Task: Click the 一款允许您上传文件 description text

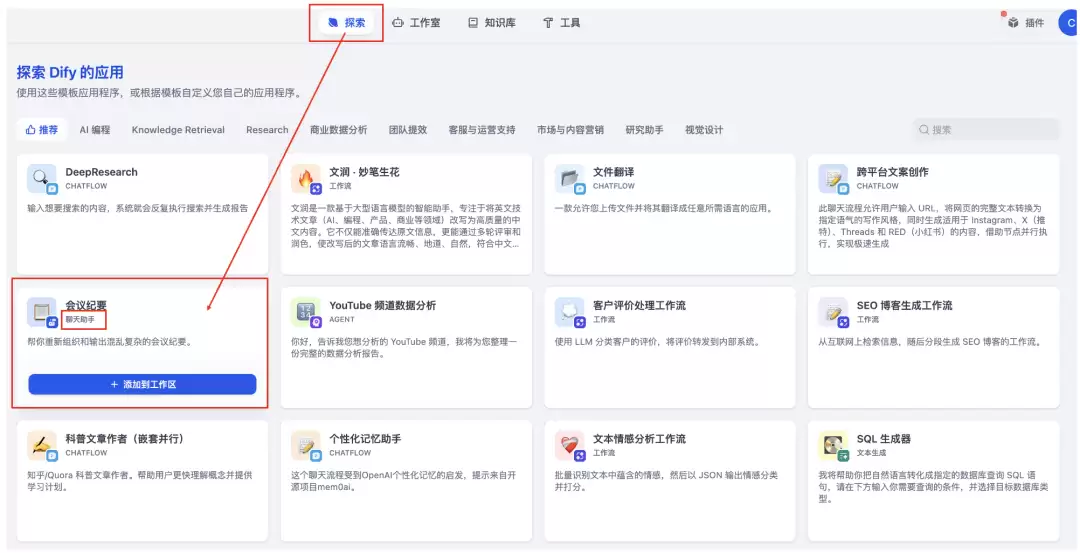Action: pos(663,209)
